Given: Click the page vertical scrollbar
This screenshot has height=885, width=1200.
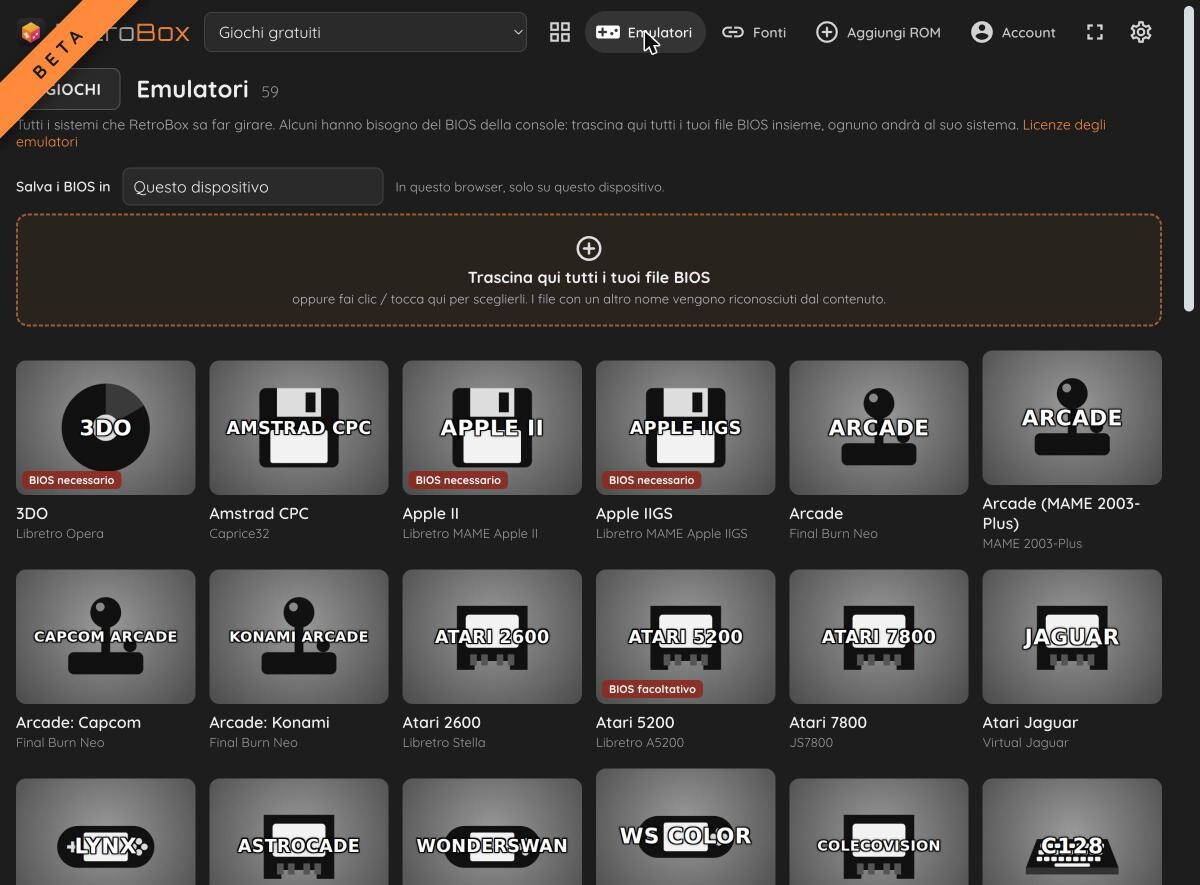Looking at the screenshot, I should [1189, 160].
